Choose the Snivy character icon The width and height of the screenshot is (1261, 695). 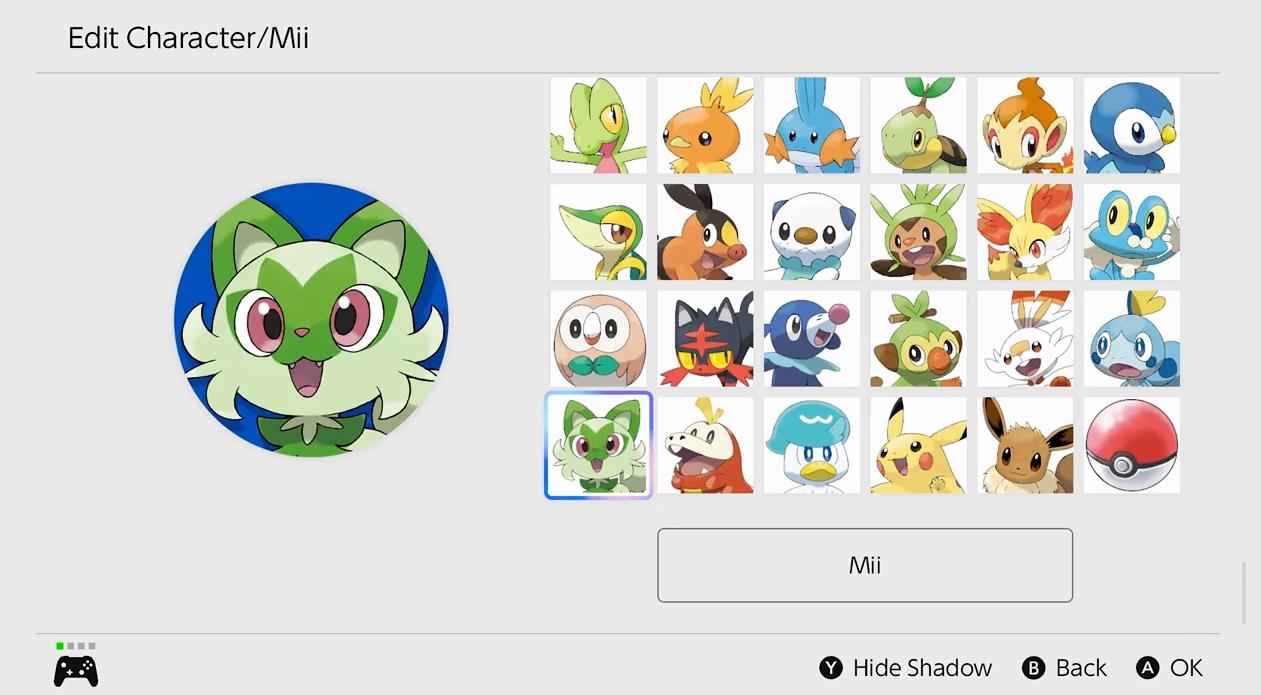[x=598, y=232]
